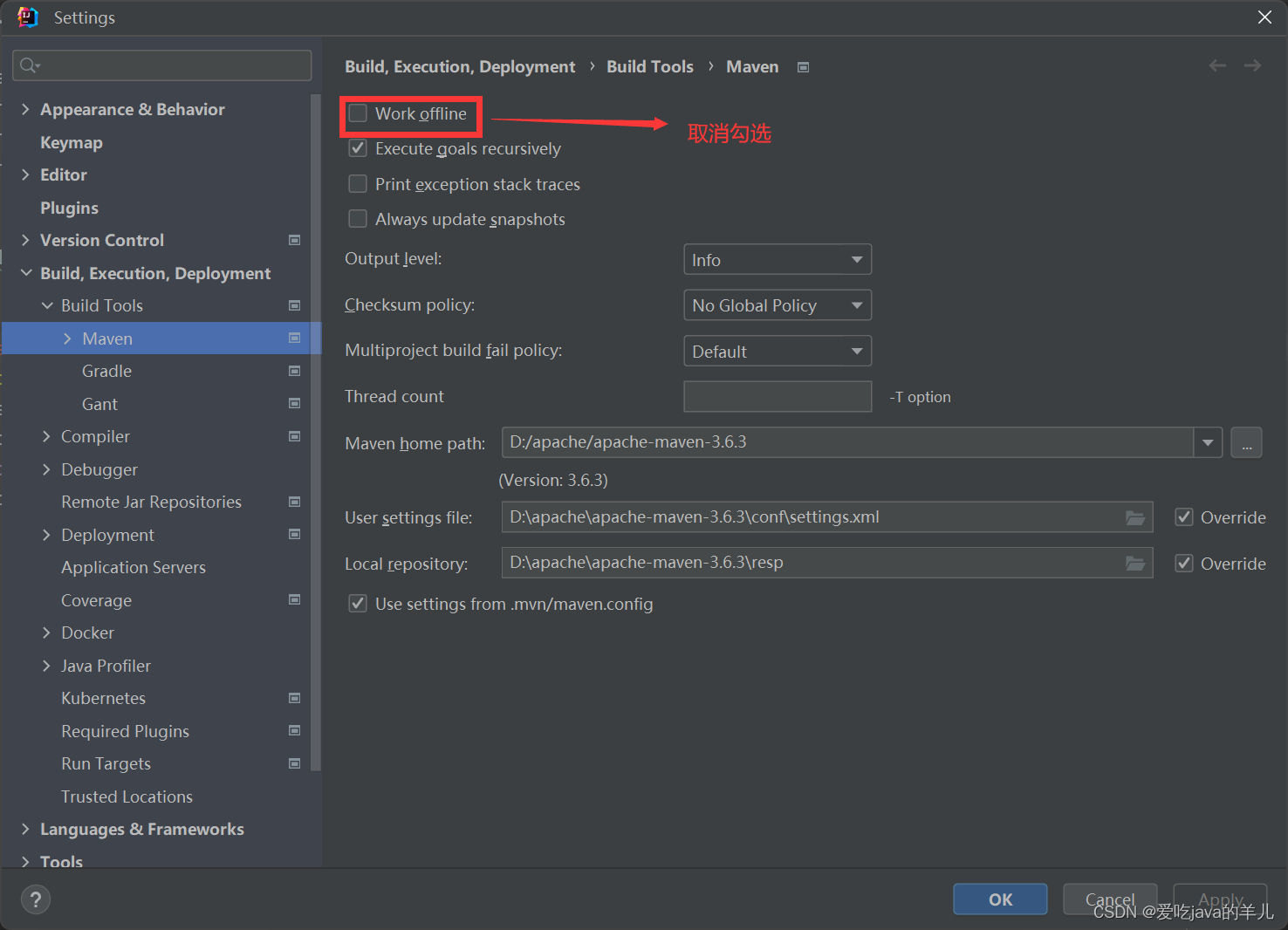Select Plugins in the settings tree
This screenshot has width=1288, height=930.
tap(69, 208)
